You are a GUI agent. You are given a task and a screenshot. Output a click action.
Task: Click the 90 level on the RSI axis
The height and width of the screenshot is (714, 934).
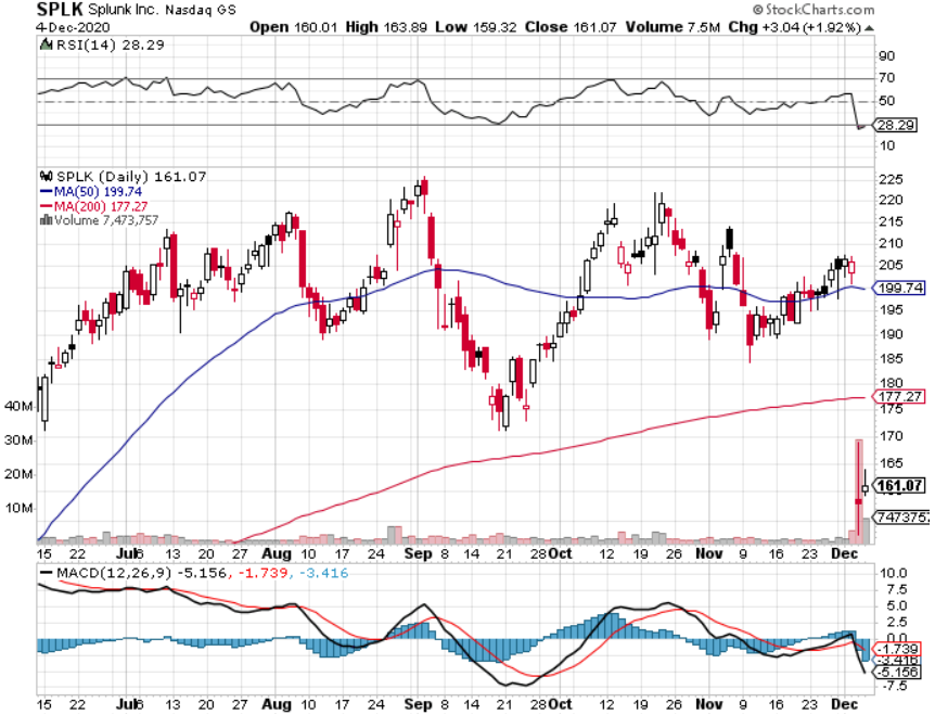(x=886, y=56)
